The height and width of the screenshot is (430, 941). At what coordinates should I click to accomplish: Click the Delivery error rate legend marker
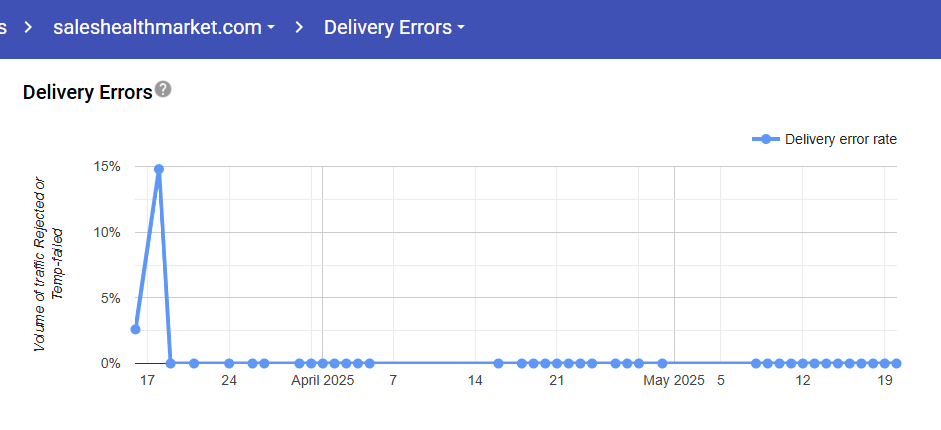click(766, 140)
